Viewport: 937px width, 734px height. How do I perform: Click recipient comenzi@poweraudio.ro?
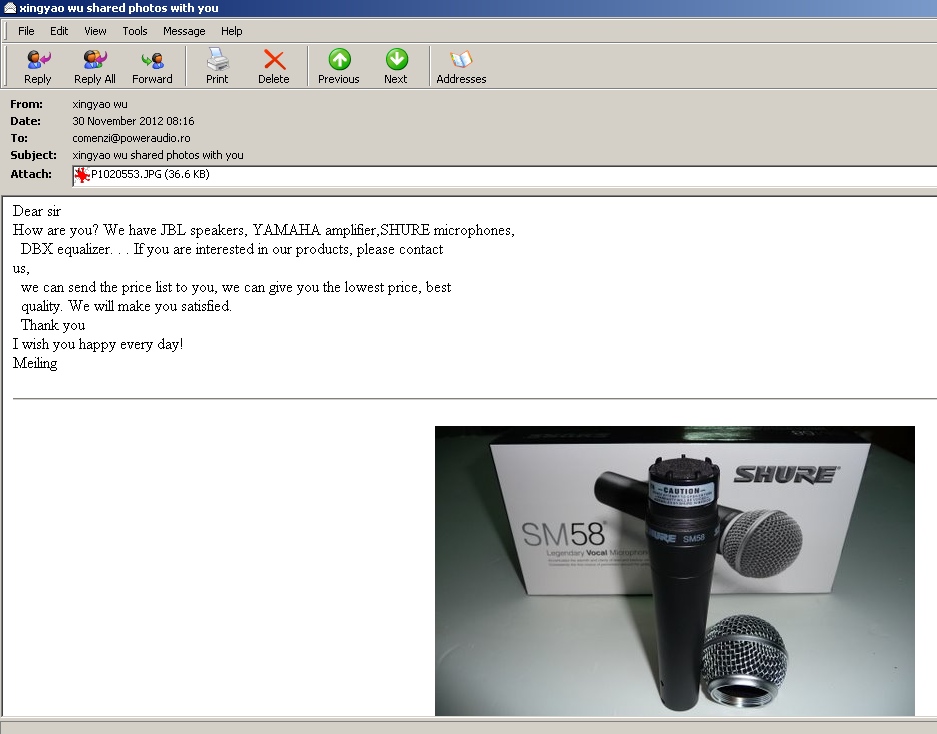coord(131,138)
